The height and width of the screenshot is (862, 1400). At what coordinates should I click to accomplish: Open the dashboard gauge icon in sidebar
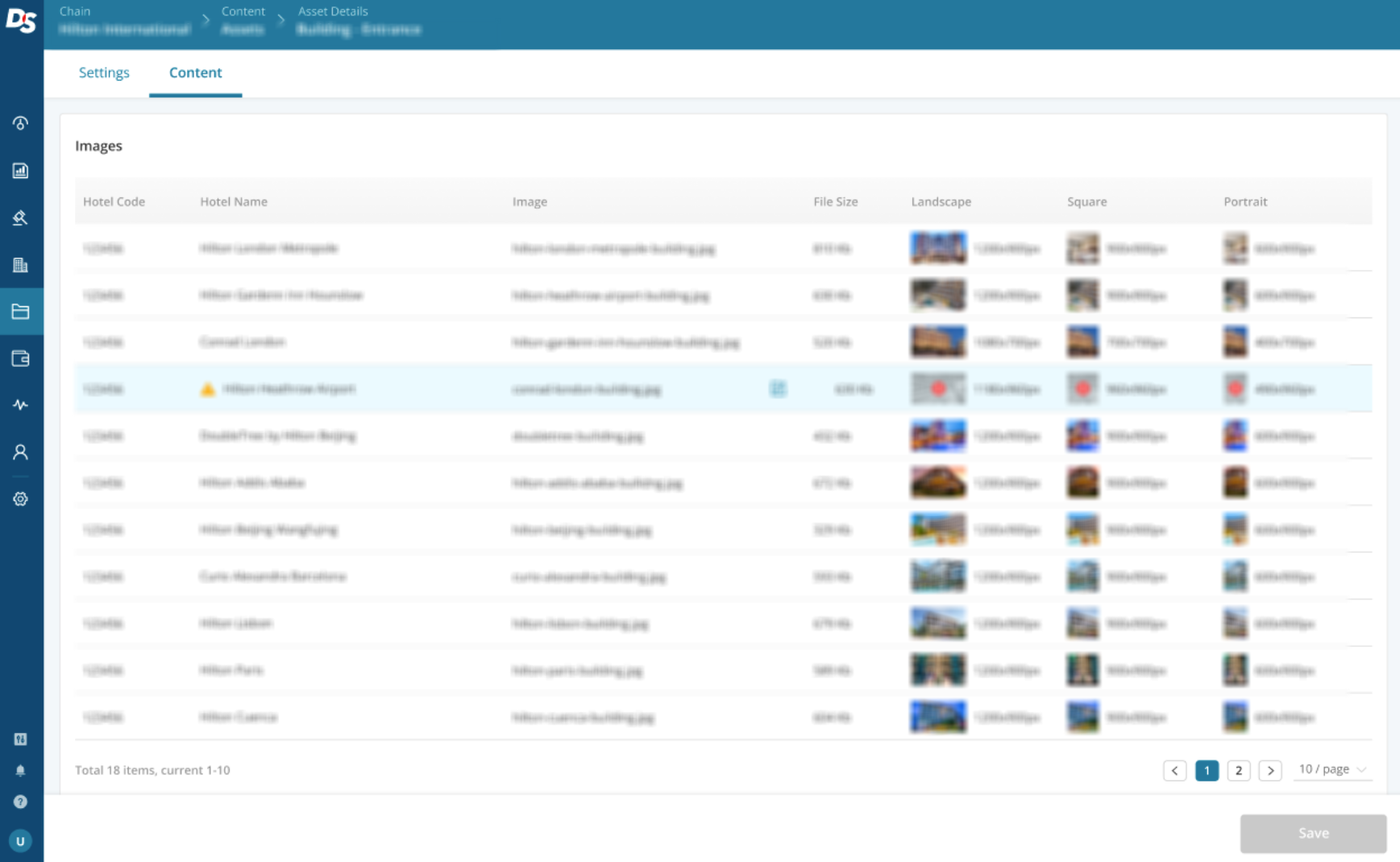click(x=21, y=123)
